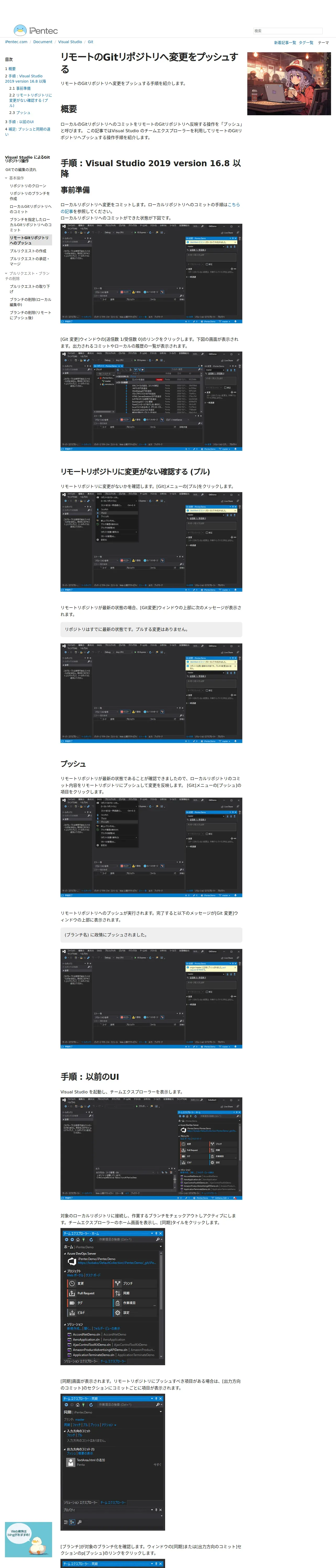Open the Git breadcrumb link
This screenshot has height=1568, width=336.
pos(90,42)
